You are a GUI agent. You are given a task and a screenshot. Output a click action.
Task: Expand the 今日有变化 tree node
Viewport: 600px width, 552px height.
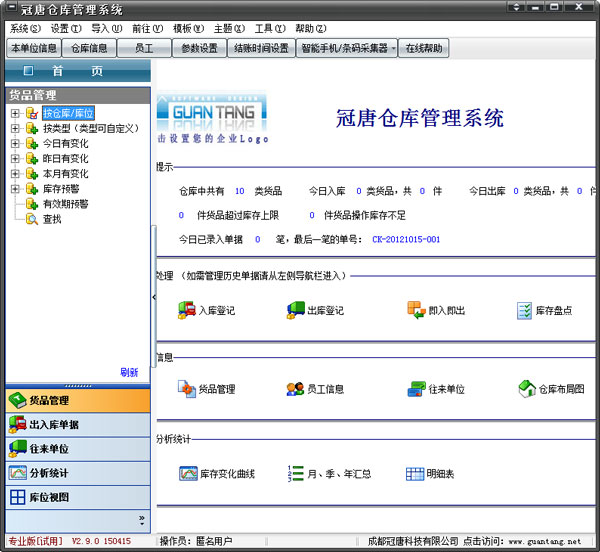(x=15, y=143)
